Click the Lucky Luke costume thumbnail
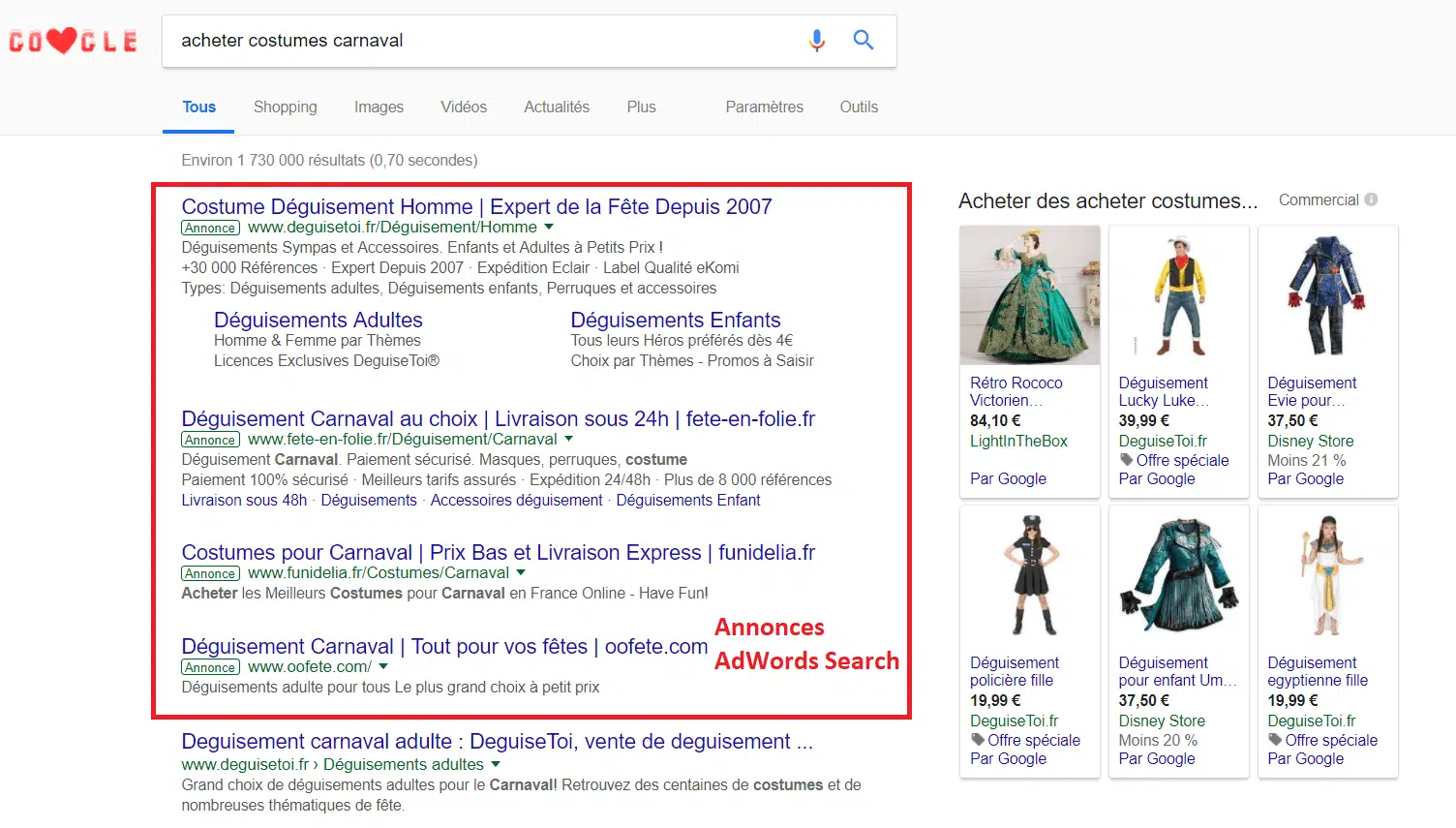This screenshot has height=828, width=1456. [1178, 295]
